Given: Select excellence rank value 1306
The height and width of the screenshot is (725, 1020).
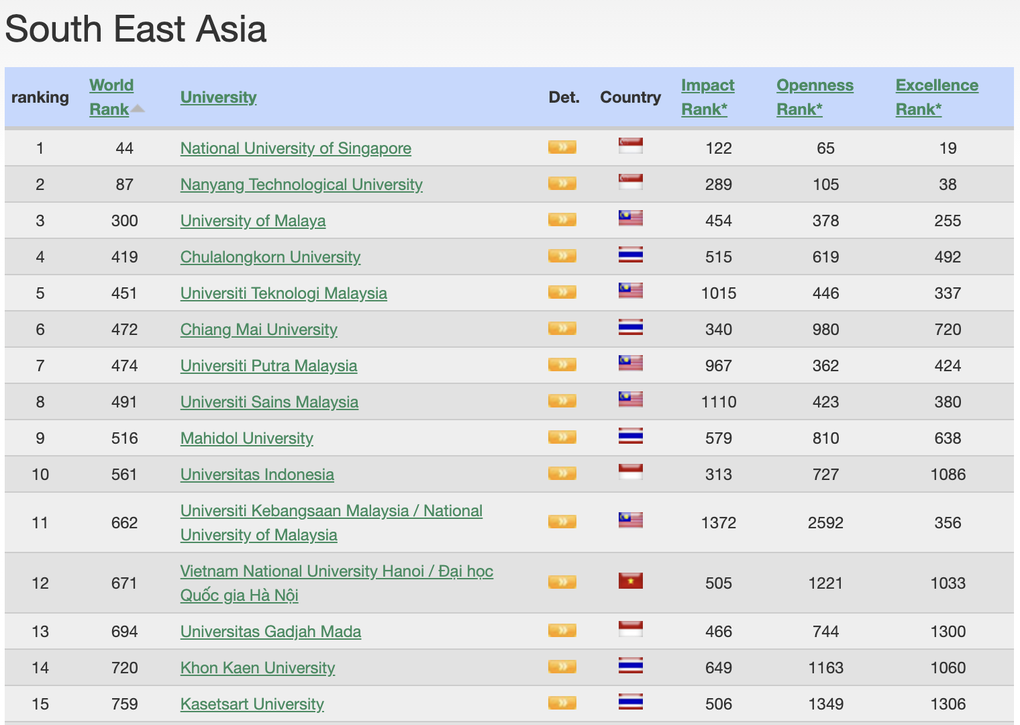Looking at the screenshot, I should pyautogui.click(x=948, y=704).
